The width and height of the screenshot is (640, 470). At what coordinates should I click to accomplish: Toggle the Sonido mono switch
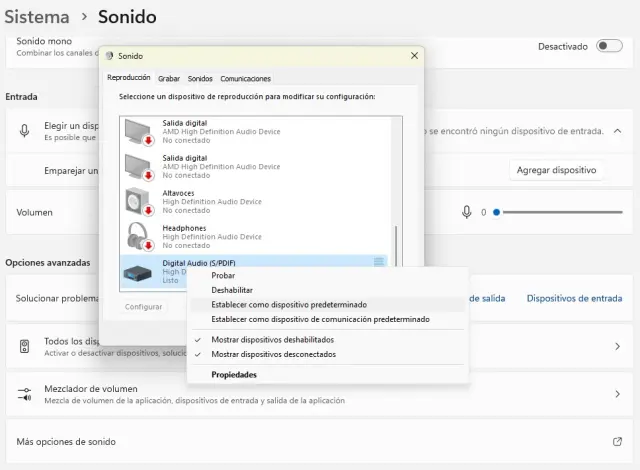pyautogui.click(x=608, y=46)
